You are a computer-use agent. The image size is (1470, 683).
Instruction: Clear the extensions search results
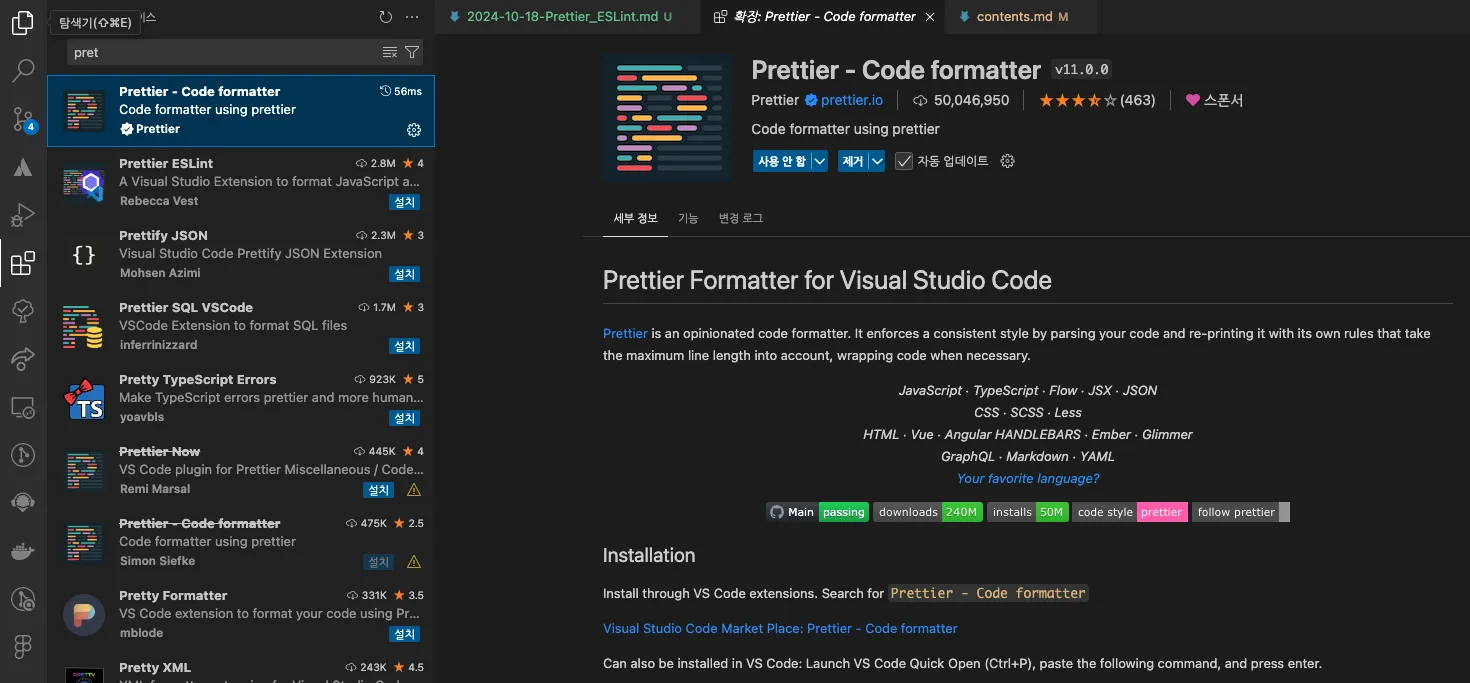(390, 52)
